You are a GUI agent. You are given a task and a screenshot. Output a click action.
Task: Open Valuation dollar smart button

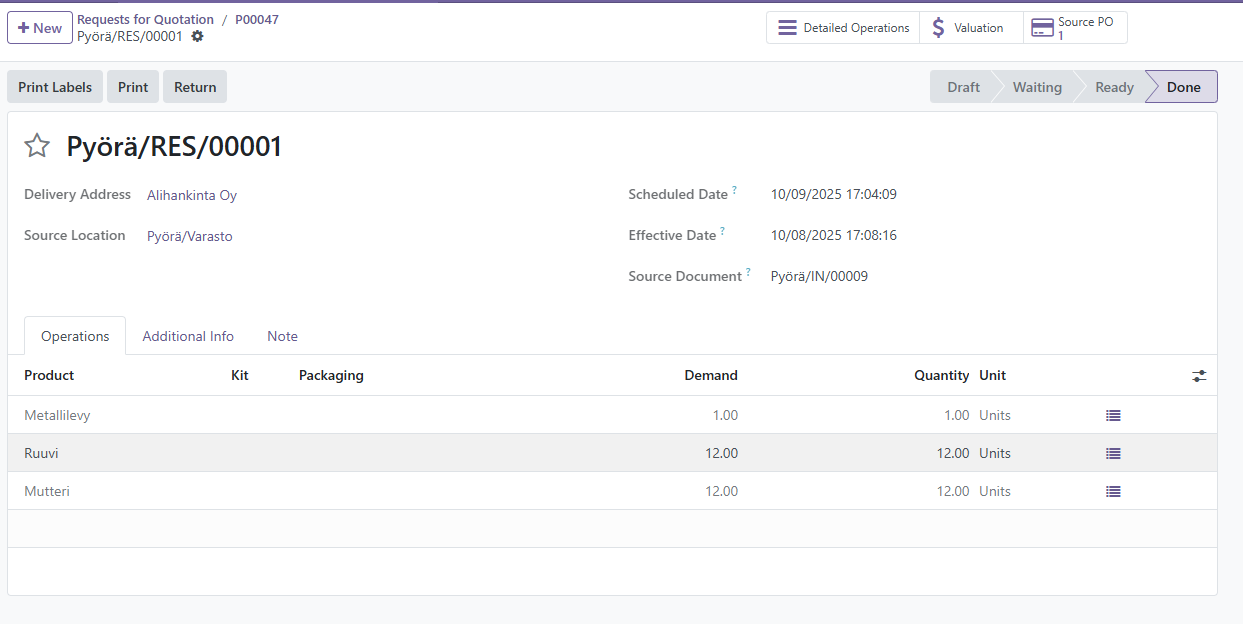click(x=970, y=28)
